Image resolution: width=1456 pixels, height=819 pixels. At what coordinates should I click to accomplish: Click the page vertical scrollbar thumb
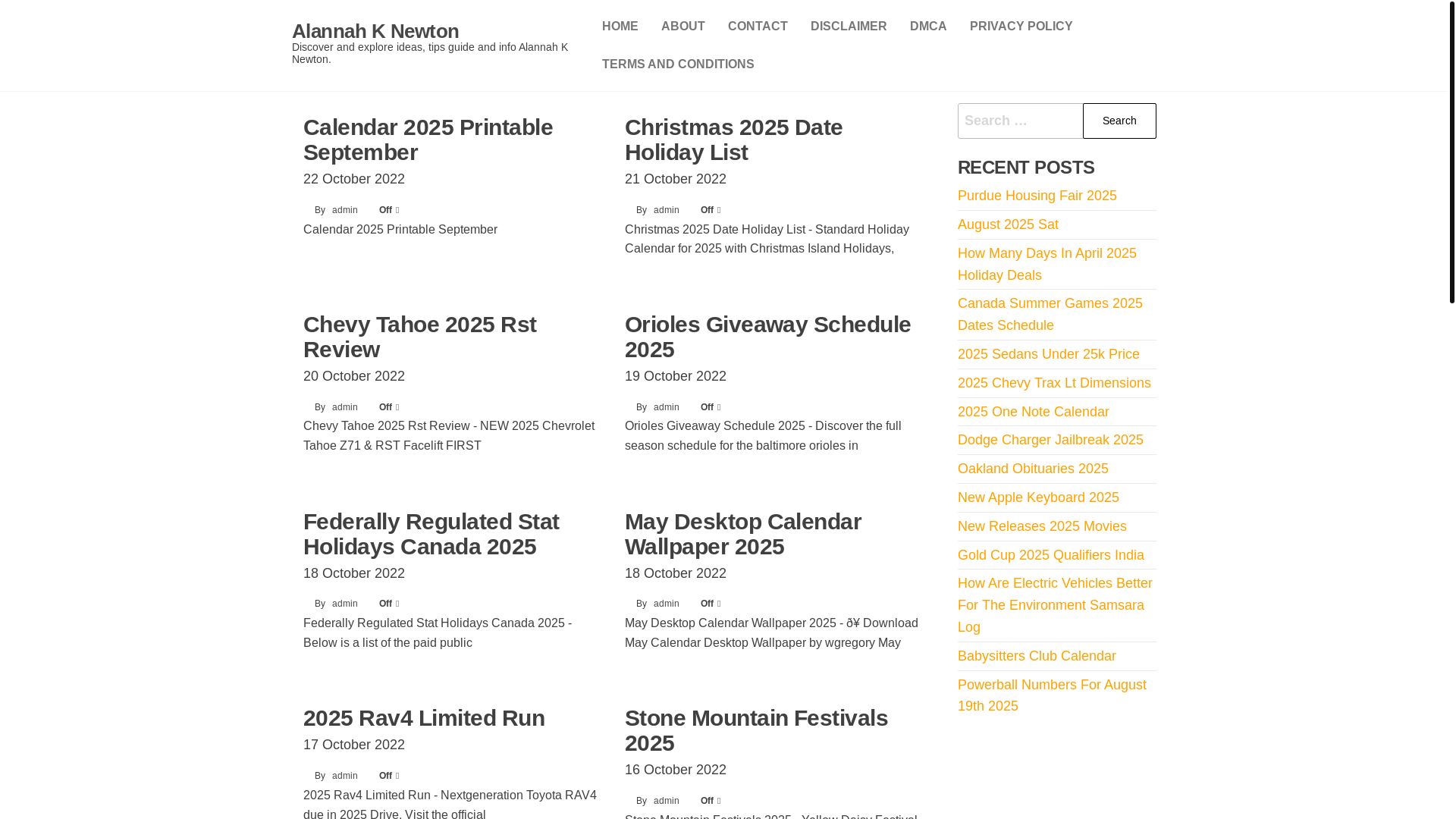(1451, 152)
